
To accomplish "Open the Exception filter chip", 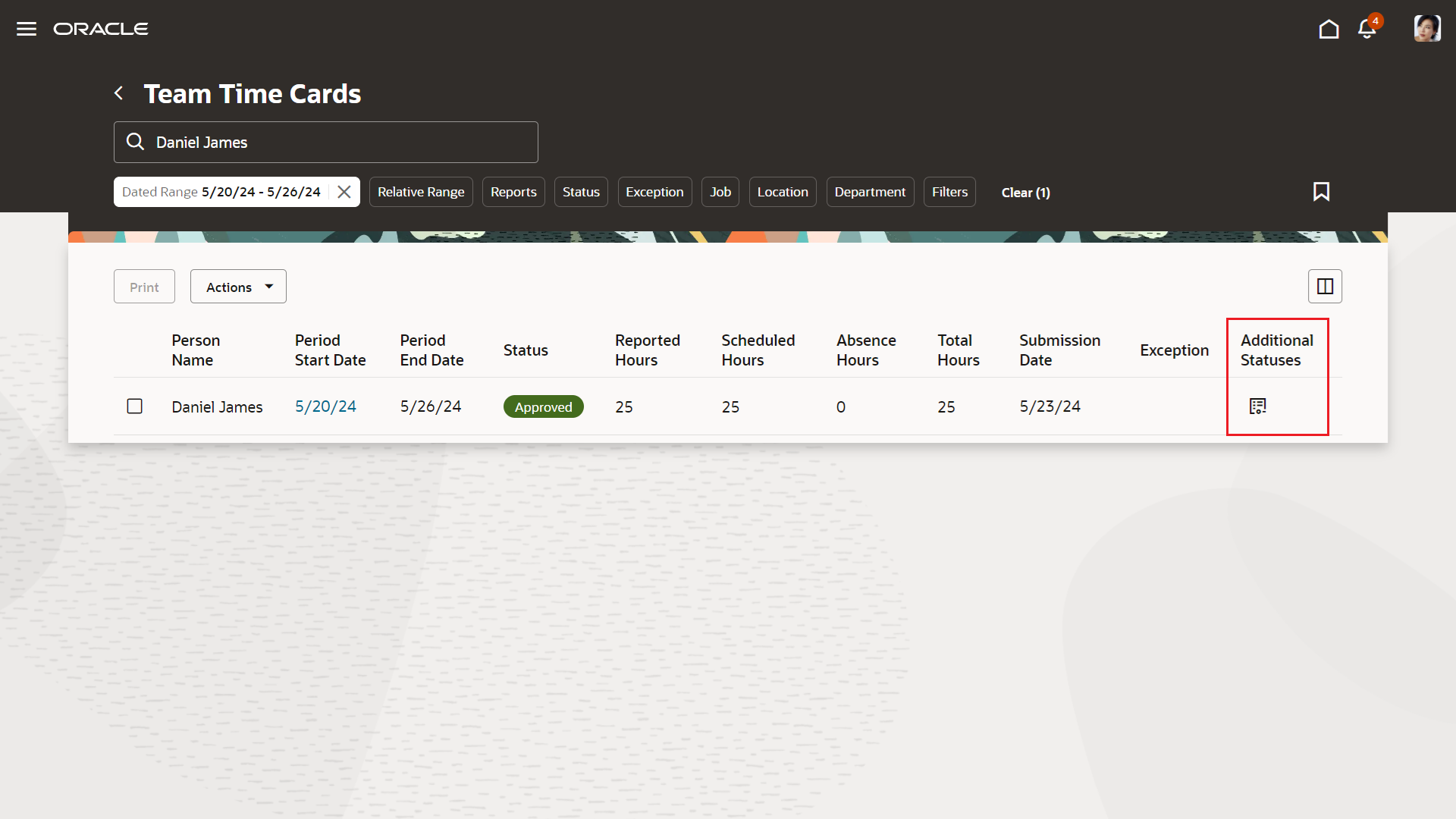I will click(x=654, y=192).
